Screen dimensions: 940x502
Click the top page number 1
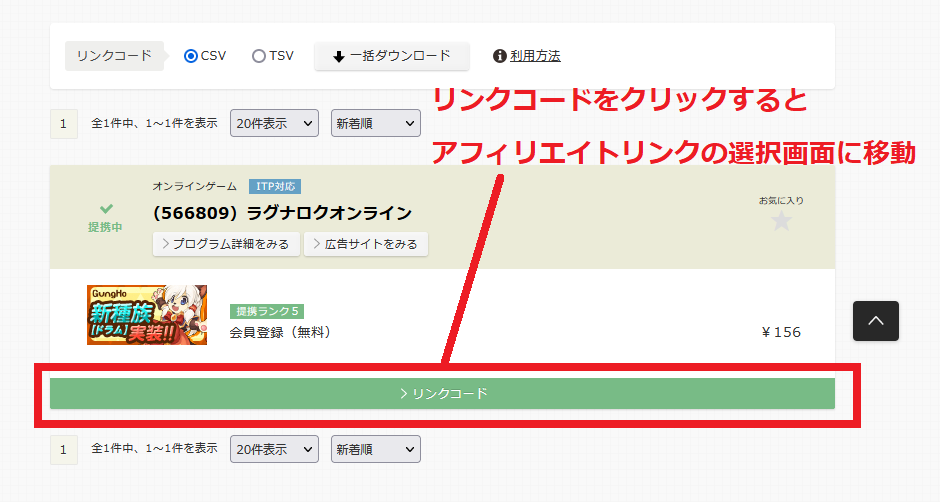(63, 124)
